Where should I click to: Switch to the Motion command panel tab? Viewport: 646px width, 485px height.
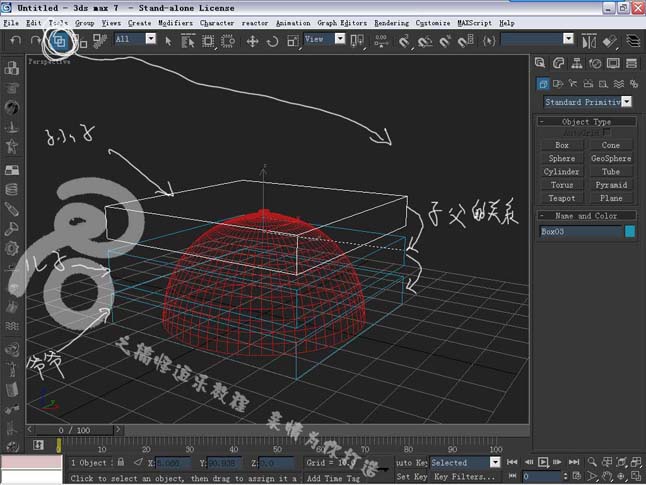[595, 63]
